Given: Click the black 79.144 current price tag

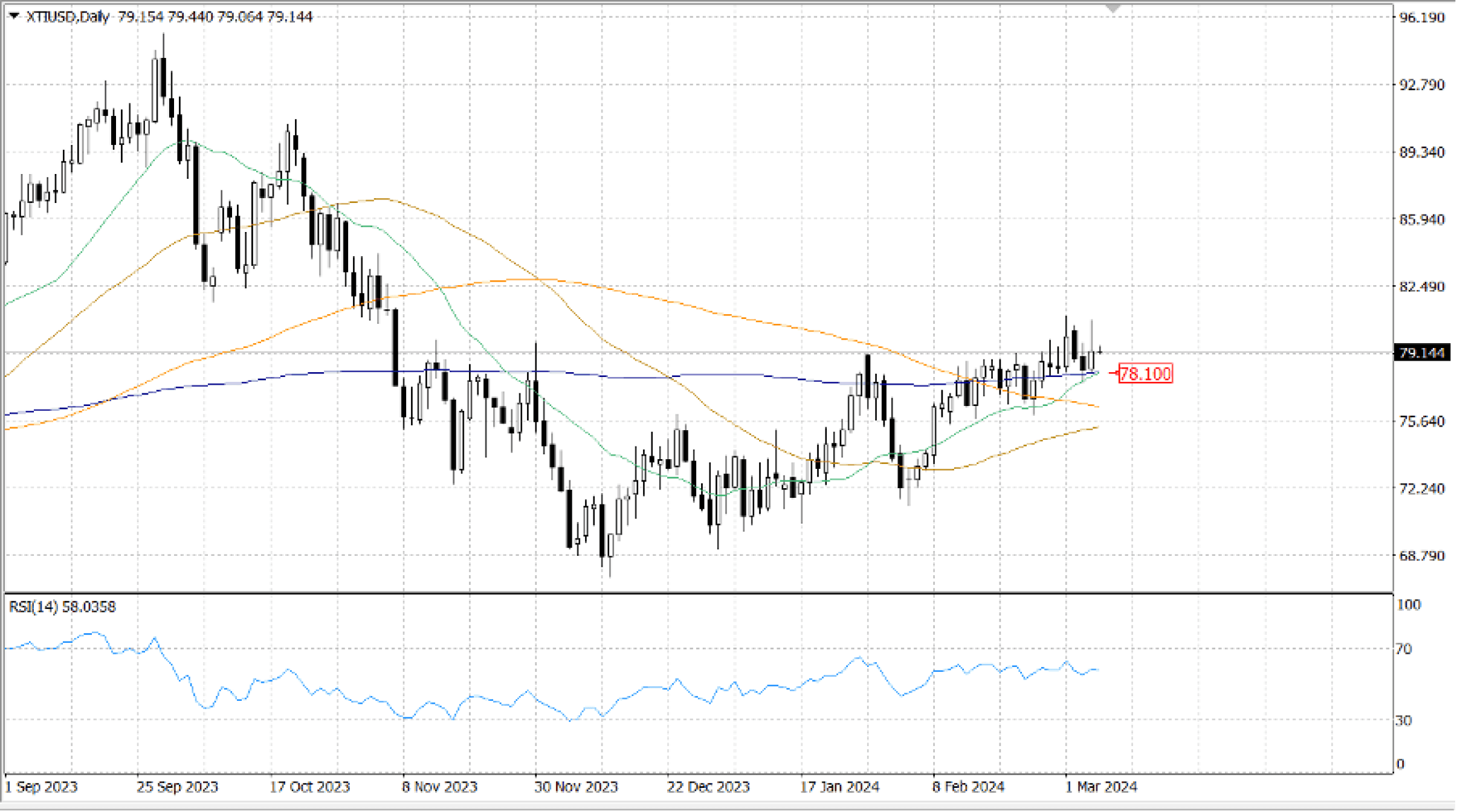Looking at the screenshot, I should tap(1421, 353).
